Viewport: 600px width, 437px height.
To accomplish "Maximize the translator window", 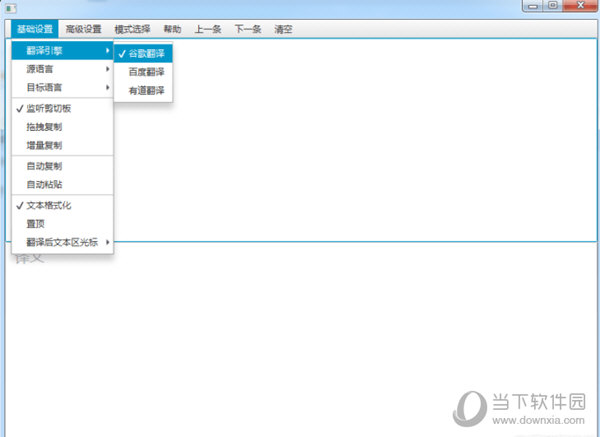I will coord(553,6).
